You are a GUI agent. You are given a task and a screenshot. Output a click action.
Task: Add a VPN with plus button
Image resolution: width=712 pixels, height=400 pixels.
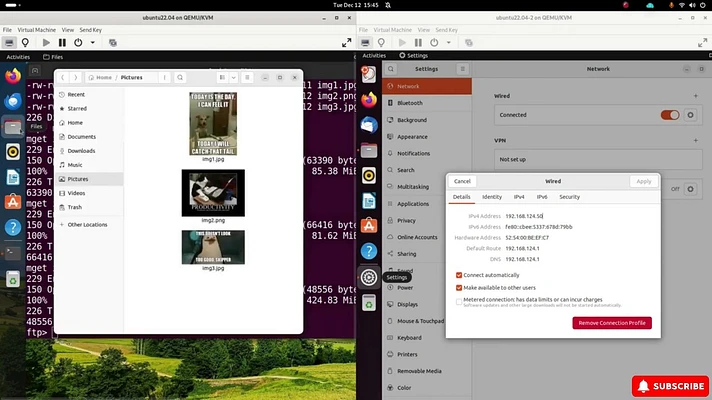tap(696, 140)
